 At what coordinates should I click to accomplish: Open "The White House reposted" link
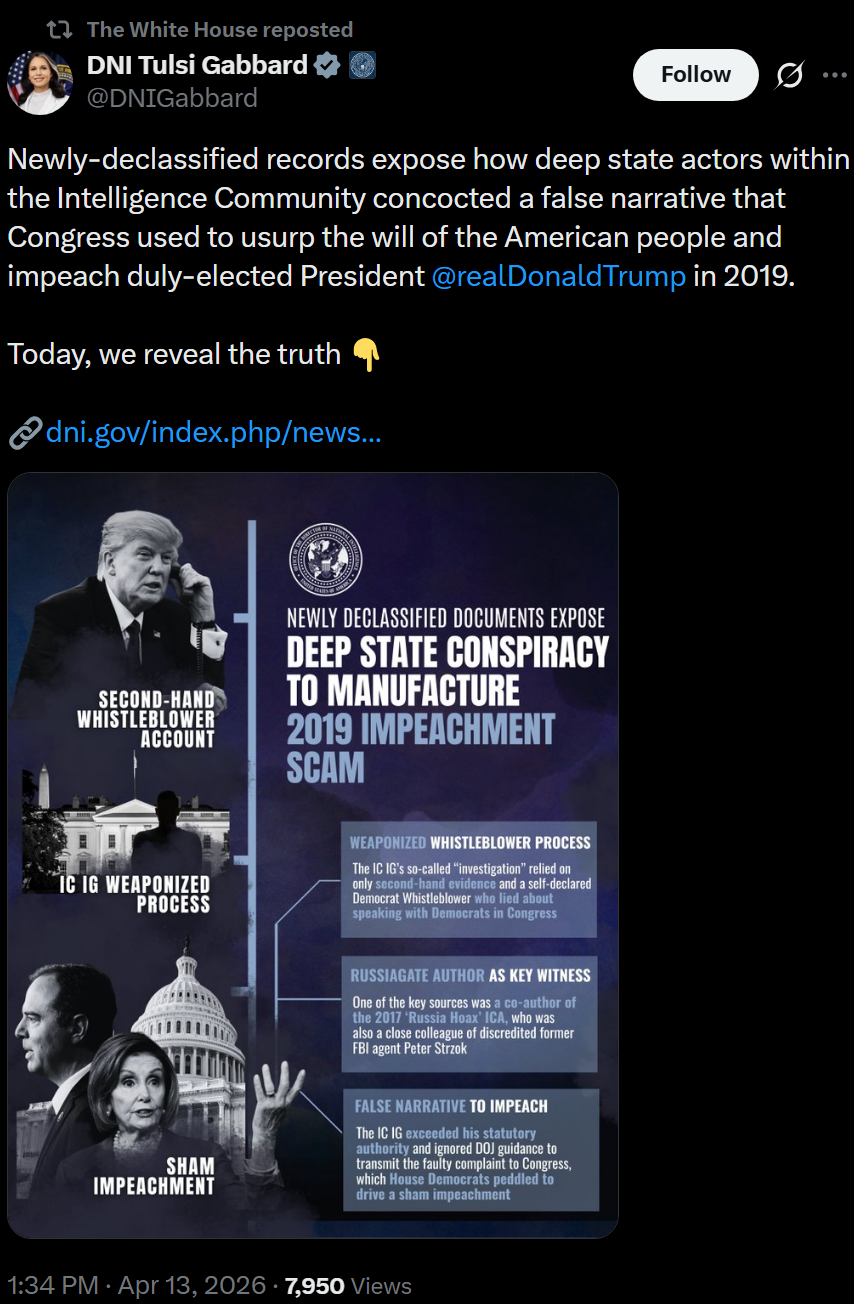(219, 30)
